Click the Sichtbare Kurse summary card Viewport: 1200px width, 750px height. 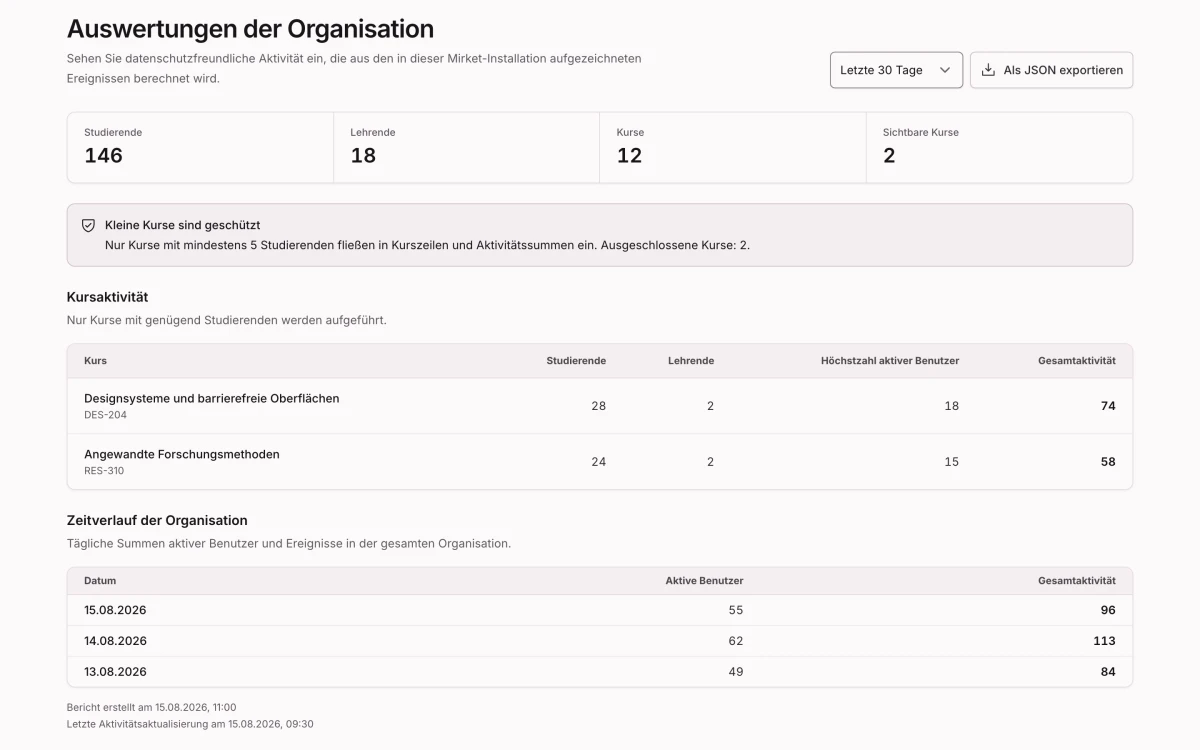click(x=999, y=147)
